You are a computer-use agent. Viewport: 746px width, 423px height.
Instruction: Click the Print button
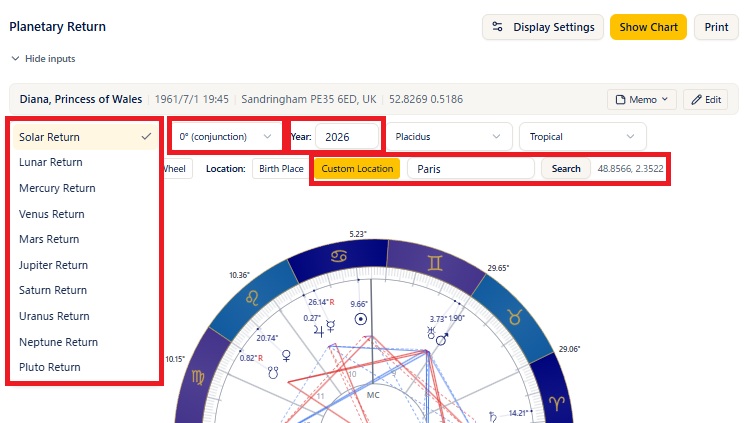716,27
